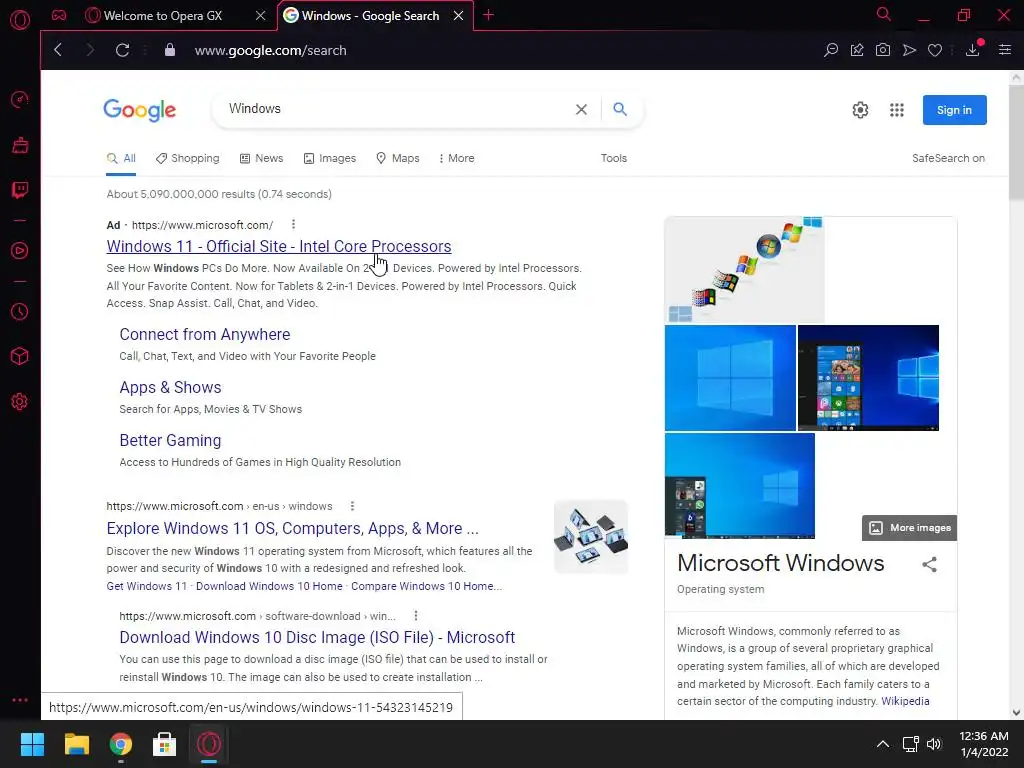
Task: Add page to bookmarks heart icon
Action: point(935,50)
